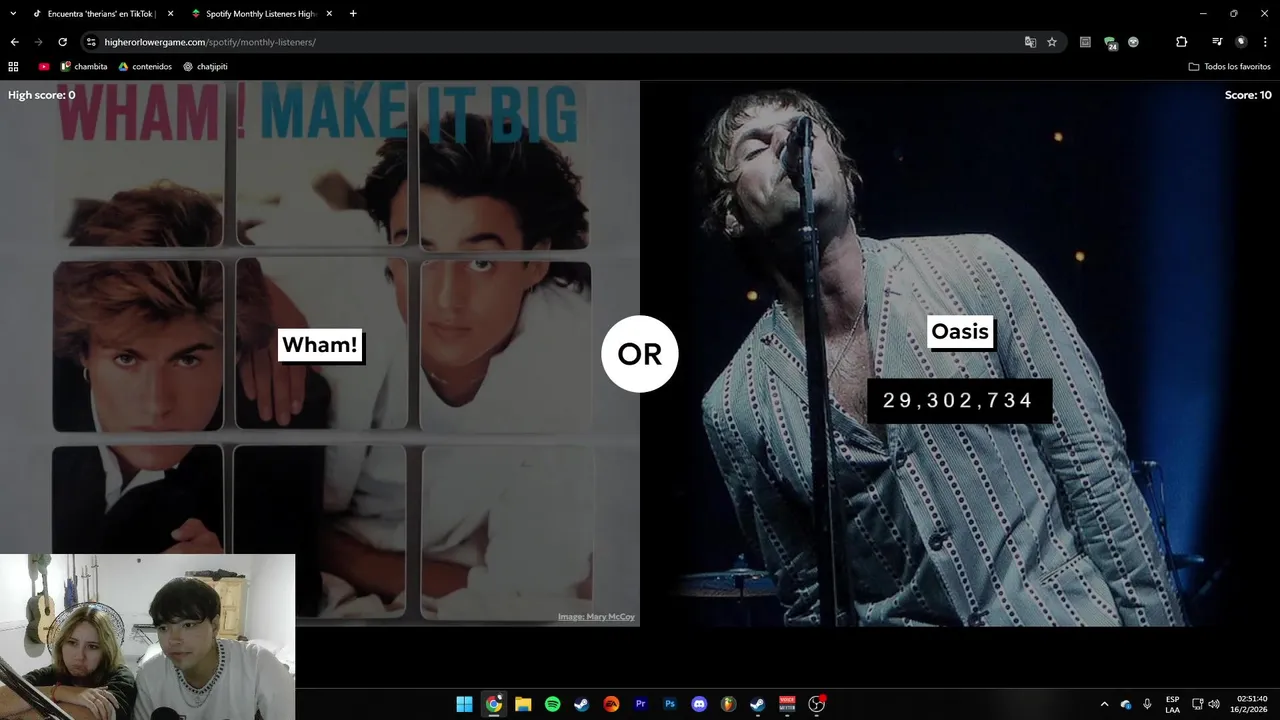This screenshot has height=720, width=1280.
Task: Open the contenidos bookmark
Action: (145, 67)
